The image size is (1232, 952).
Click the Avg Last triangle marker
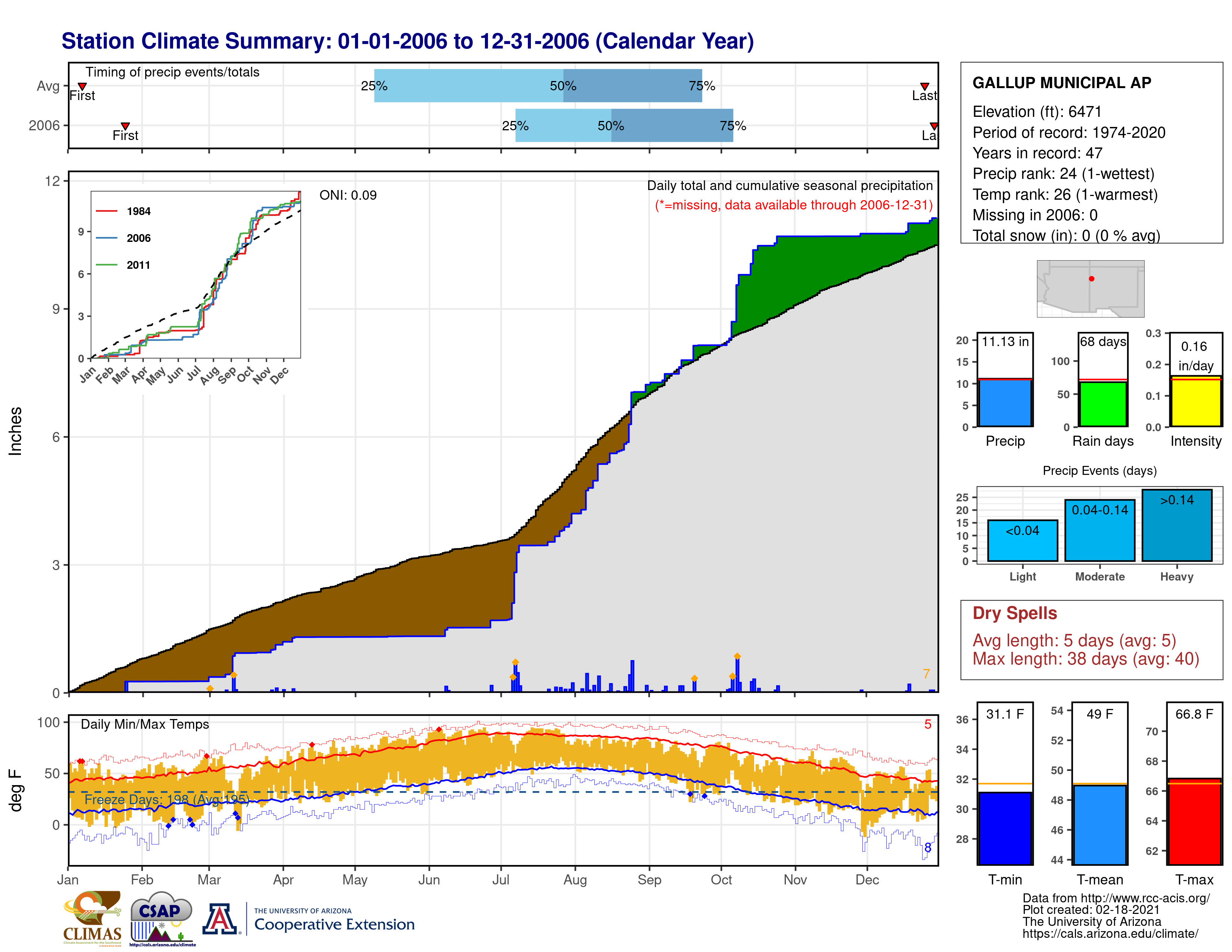925,86
